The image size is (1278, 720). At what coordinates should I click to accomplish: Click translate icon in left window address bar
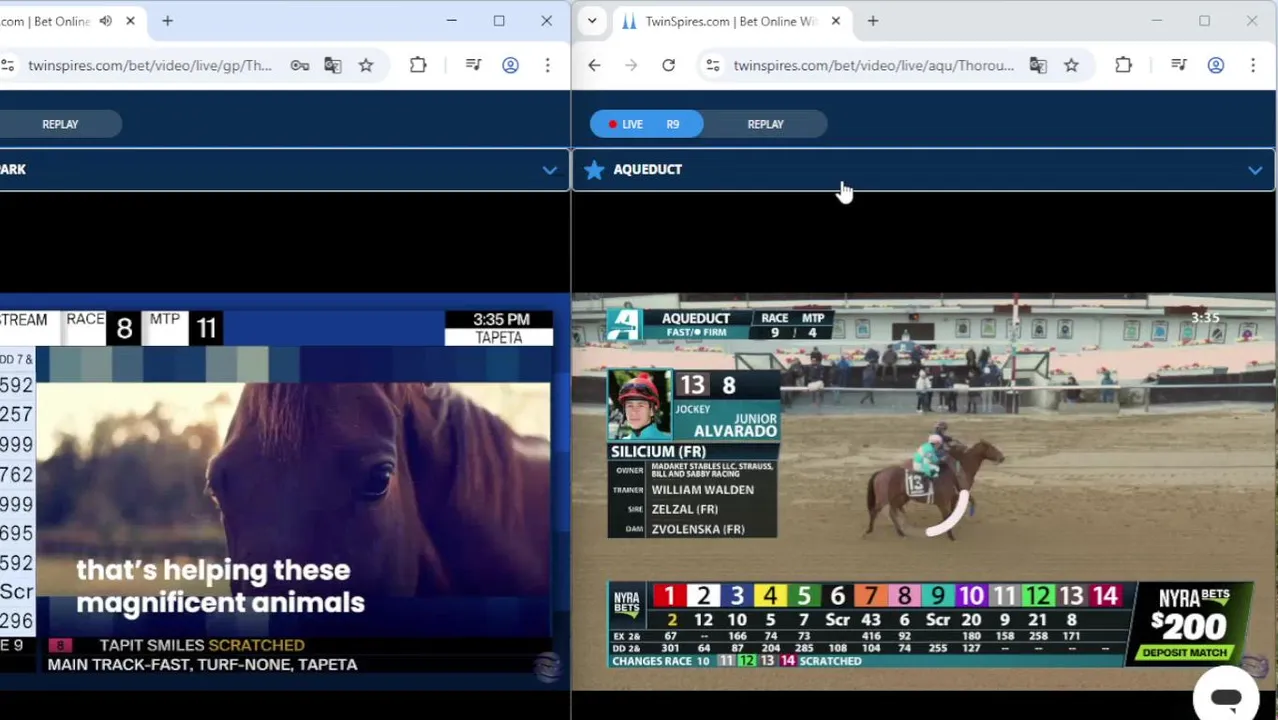(333, 65)
